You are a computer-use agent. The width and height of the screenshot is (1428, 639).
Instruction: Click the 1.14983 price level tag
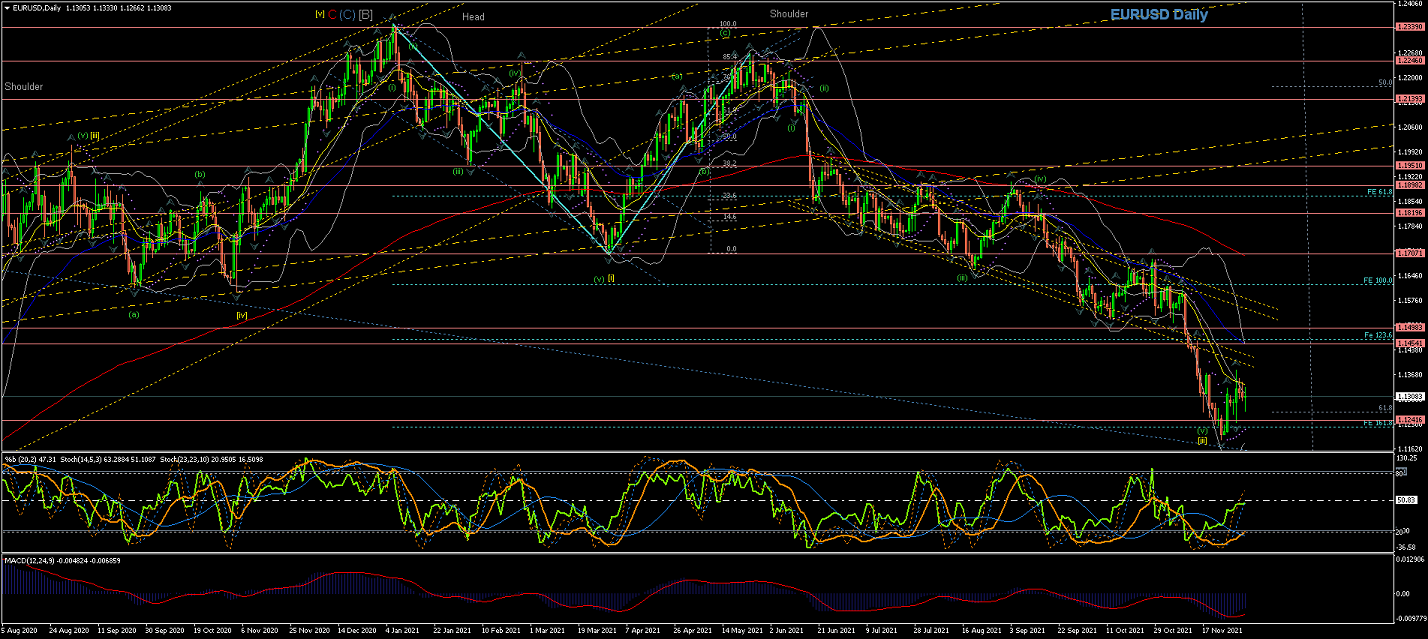point(1409,328)
